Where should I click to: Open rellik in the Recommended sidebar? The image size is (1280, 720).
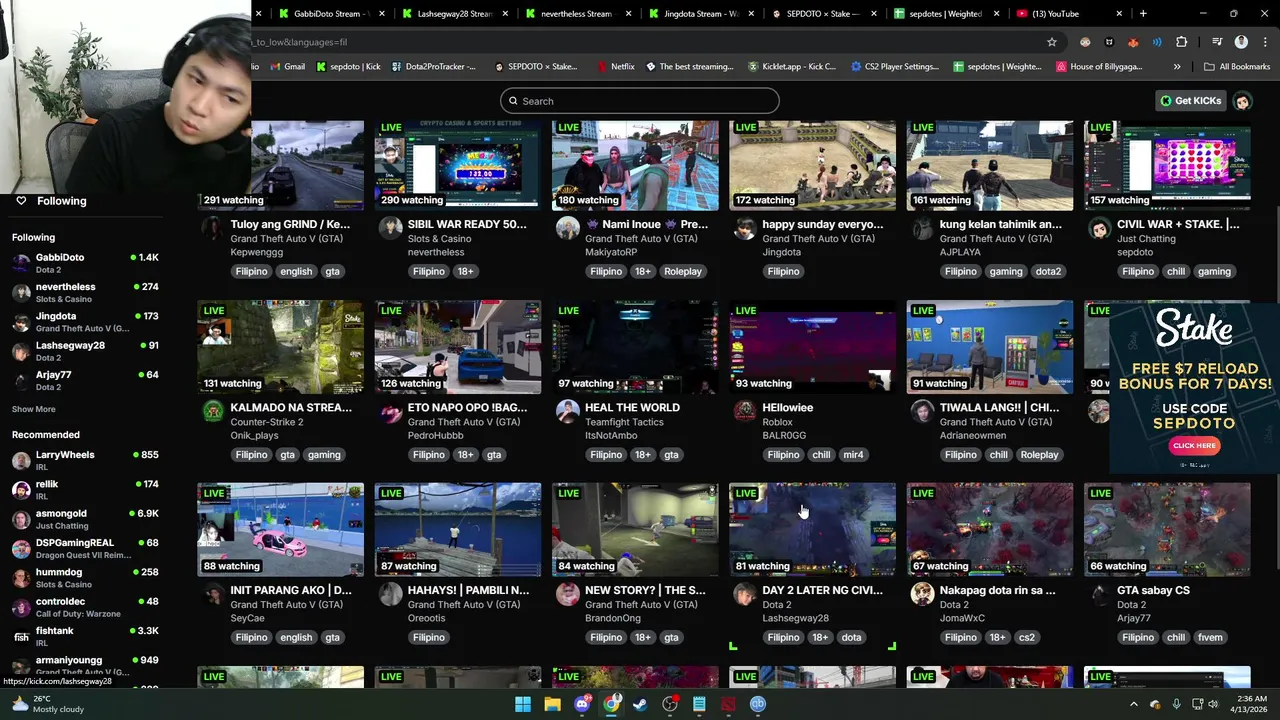(x=86, y=490)
